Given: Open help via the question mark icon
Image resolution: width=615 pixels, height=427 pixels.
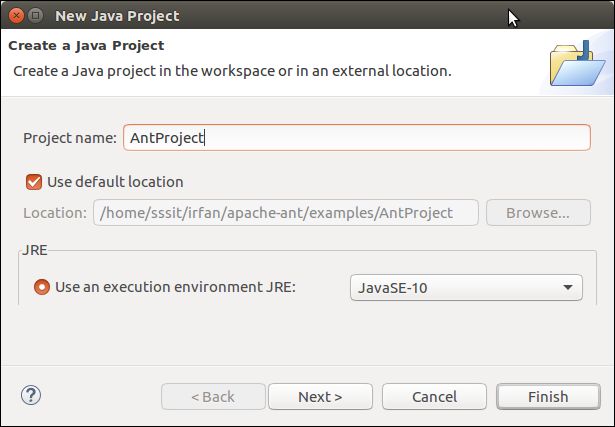Looking at the screenshot, I should (x=31, y=395).
